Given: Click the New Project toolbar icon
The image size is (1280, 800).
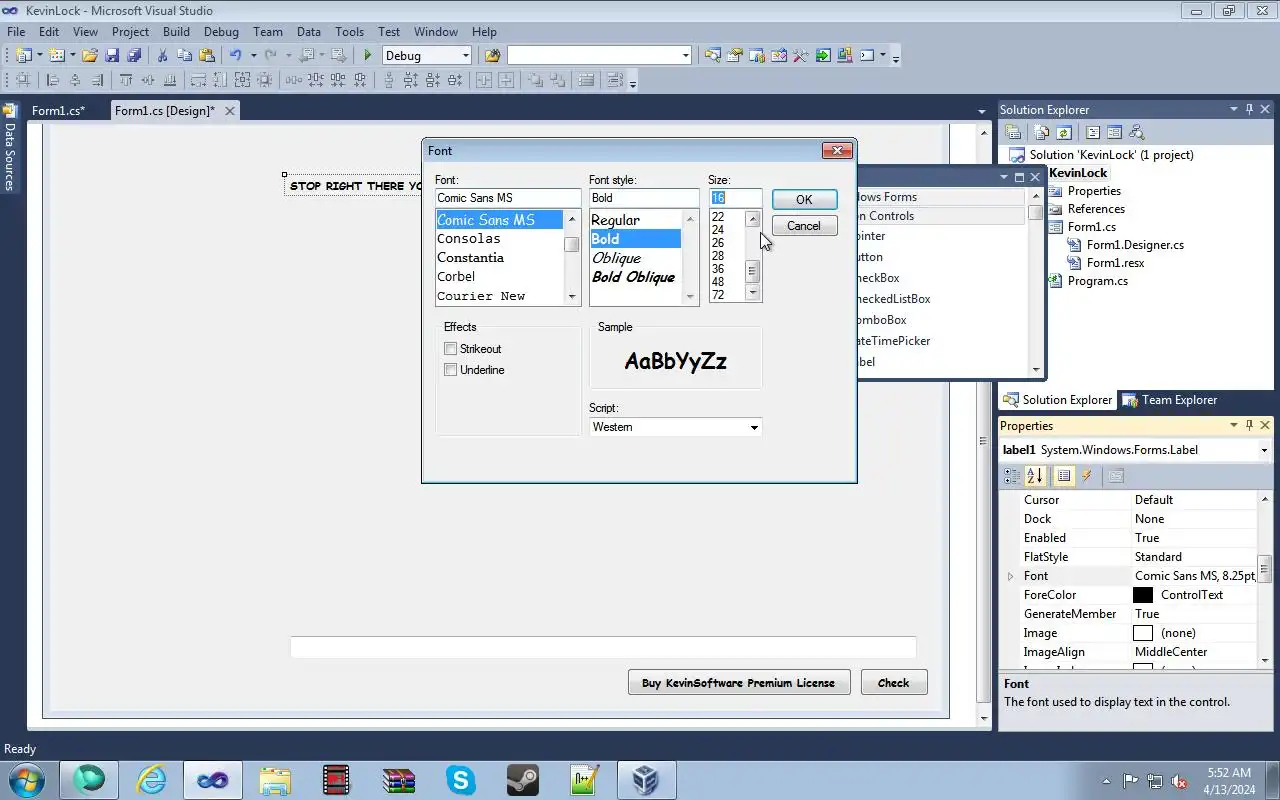Looking at the screenshot, I should click(23, 55).
